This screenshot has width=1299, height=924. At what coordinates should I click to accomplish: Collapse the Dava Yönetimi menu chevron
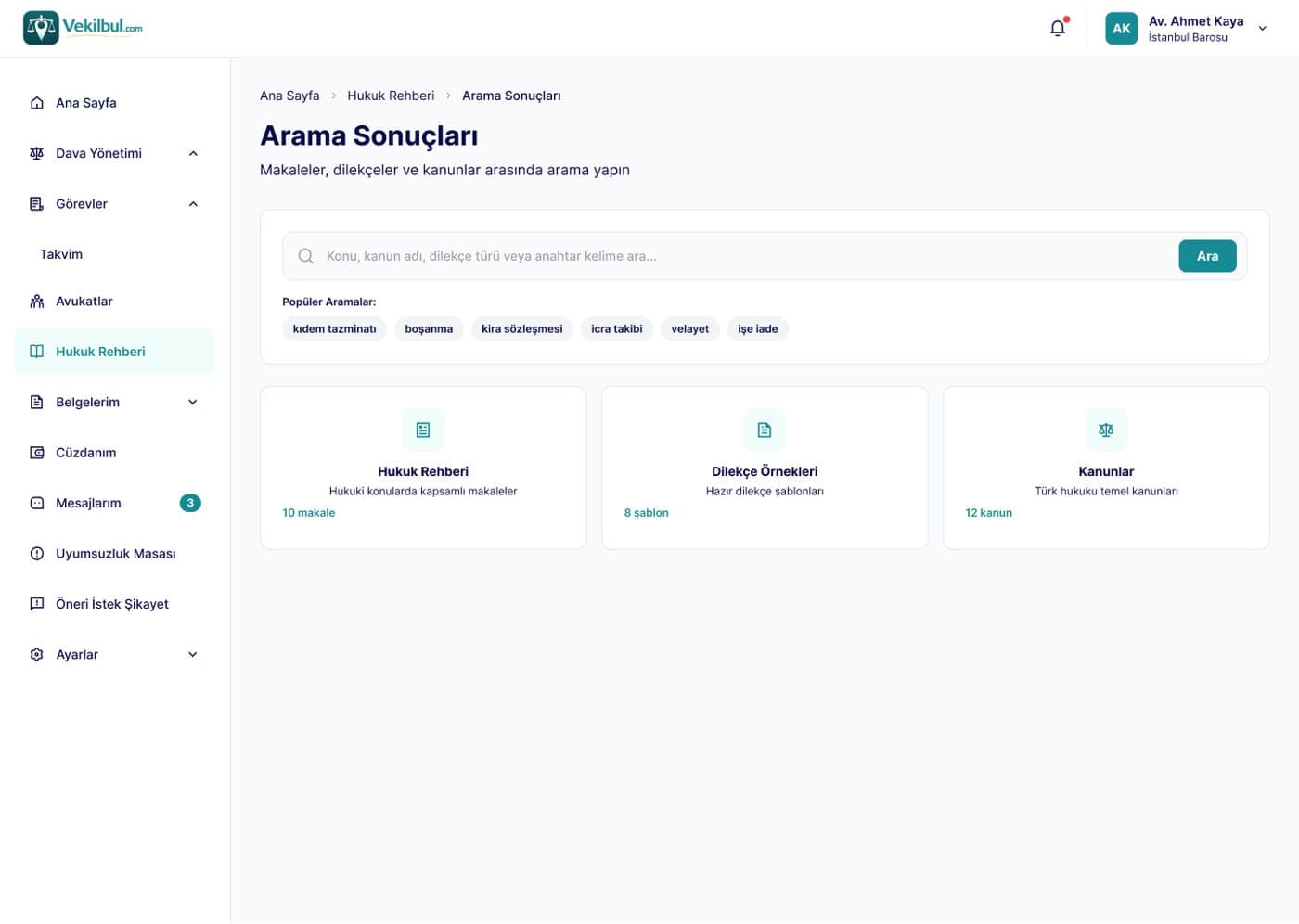pyautogui.click(x=193, y=153)
